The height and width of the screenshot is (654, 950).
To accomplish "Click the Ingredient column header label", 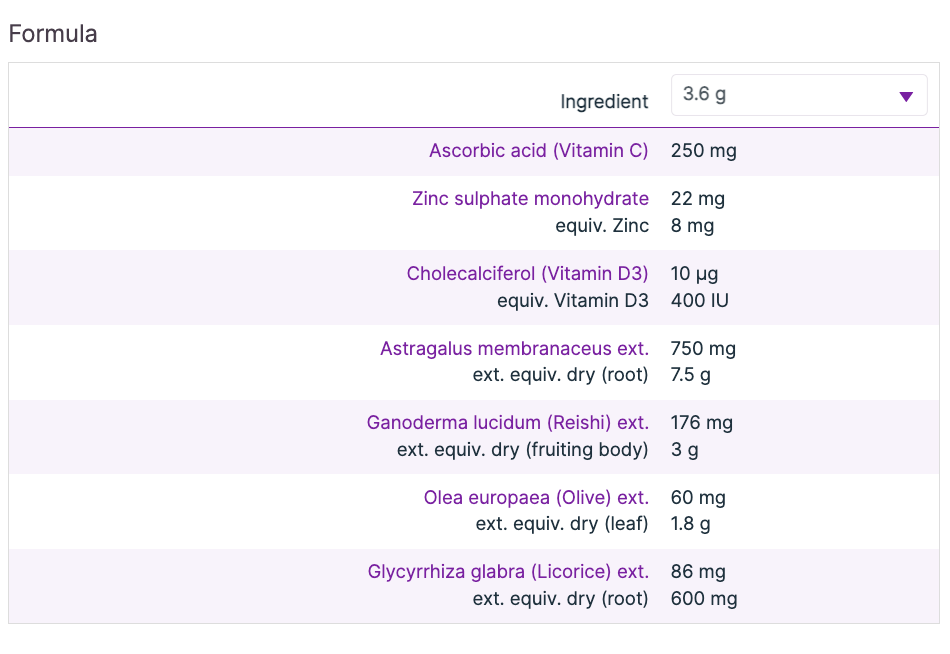I will point(604,102).
